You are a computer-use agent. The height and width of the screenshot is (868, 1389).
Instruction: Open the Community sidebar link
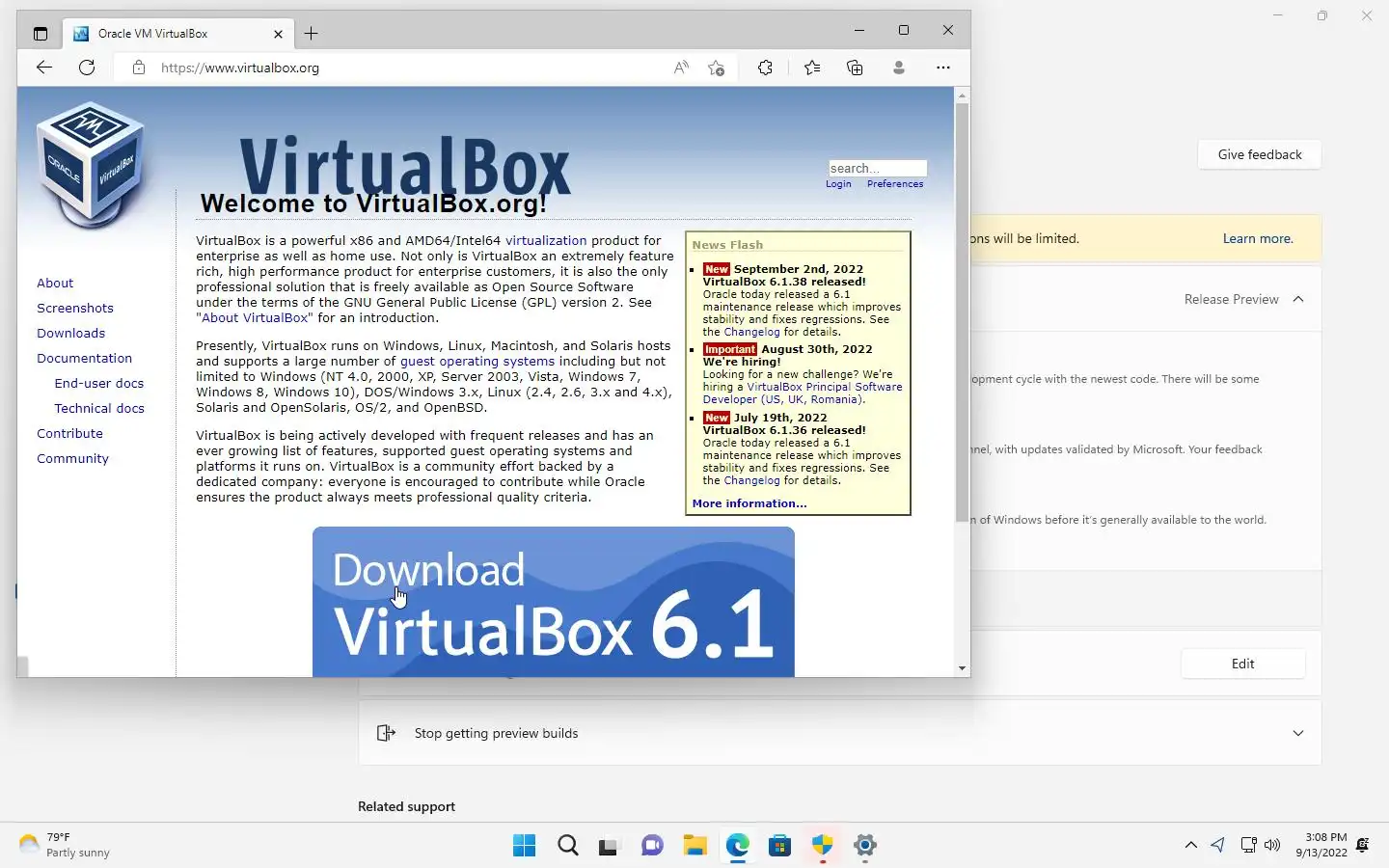point(72,458)
